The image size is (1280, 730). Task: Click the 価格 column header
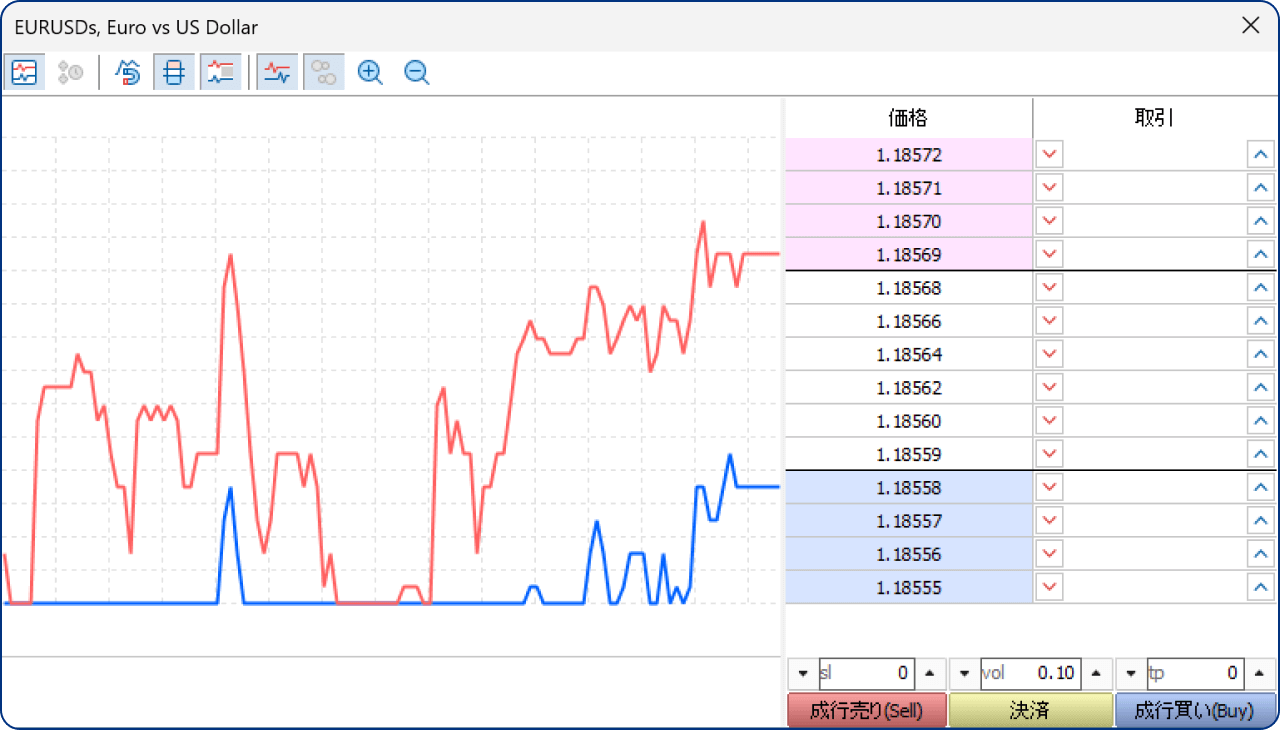point(908,118)
